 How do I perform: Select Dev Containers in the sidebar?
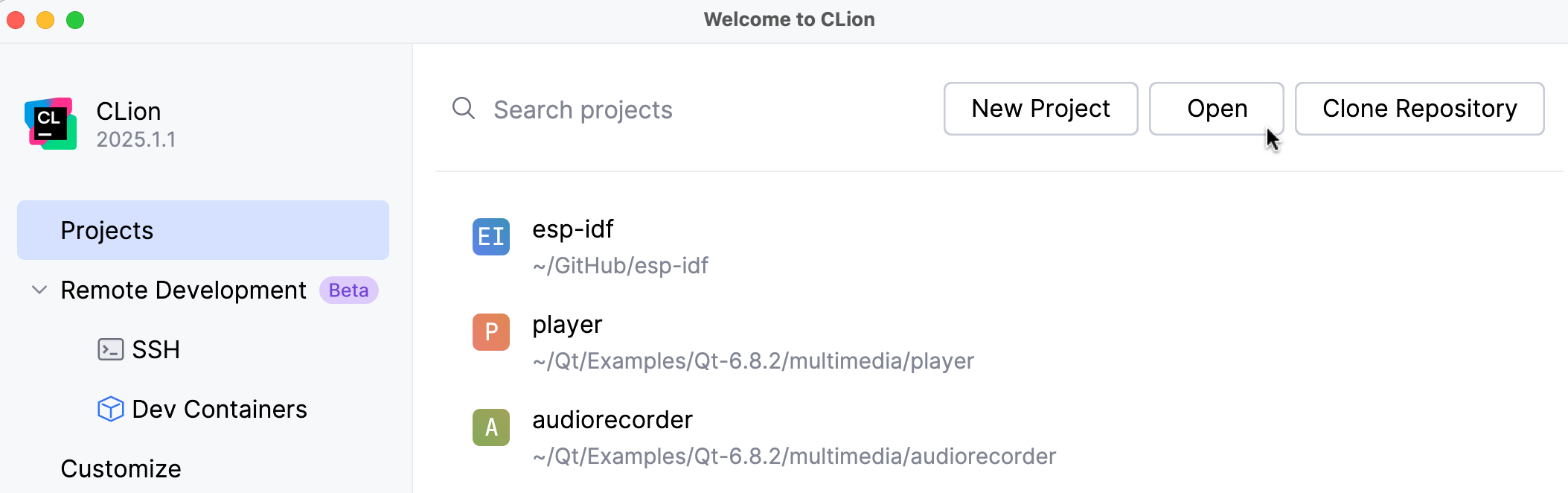[220, 408]
